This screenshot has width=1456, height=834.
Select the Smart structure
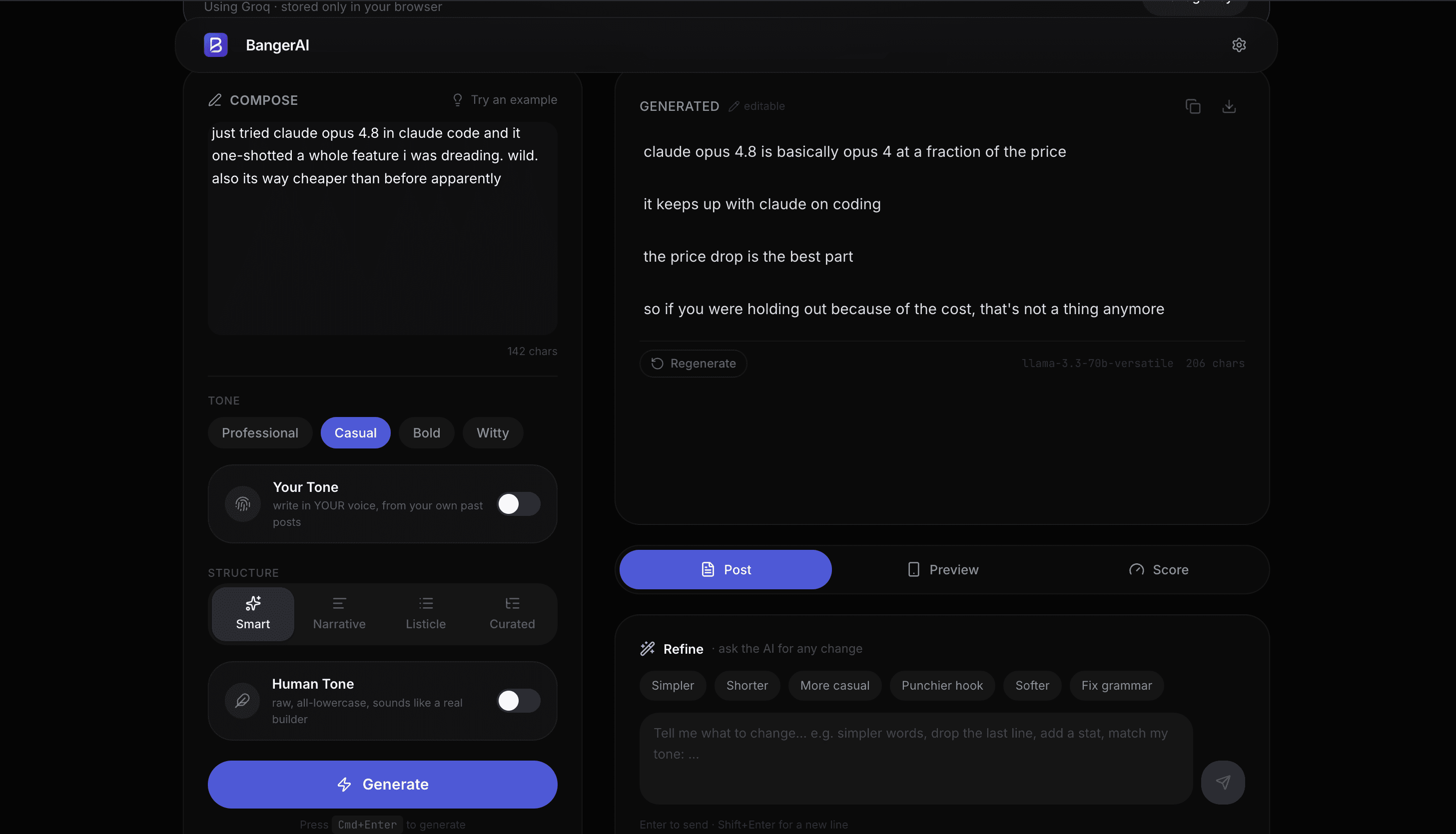click(253, 614)
